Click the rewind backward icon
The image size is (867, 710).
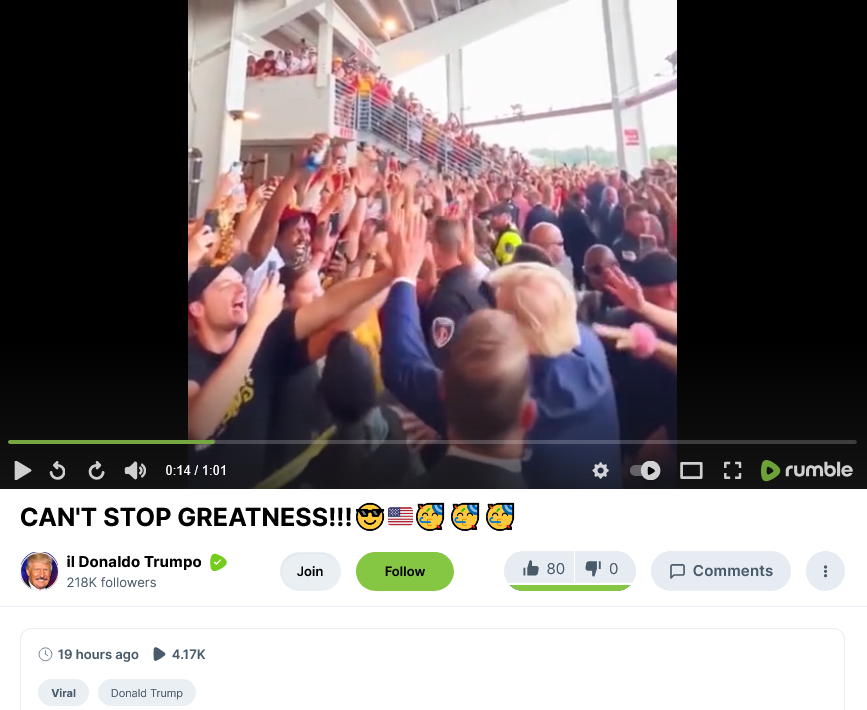click(x=58, y=471)
